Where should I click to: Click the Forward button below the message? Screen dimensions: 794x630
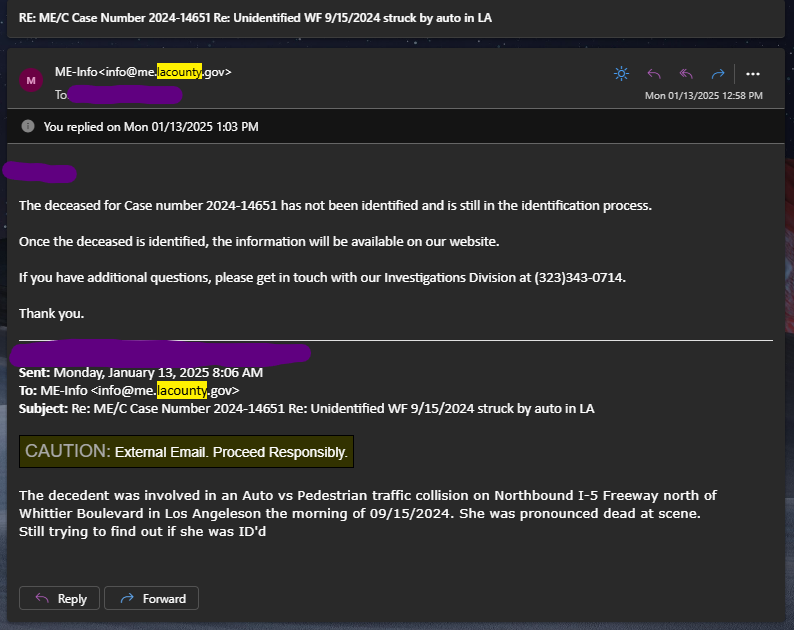point(151,598)
